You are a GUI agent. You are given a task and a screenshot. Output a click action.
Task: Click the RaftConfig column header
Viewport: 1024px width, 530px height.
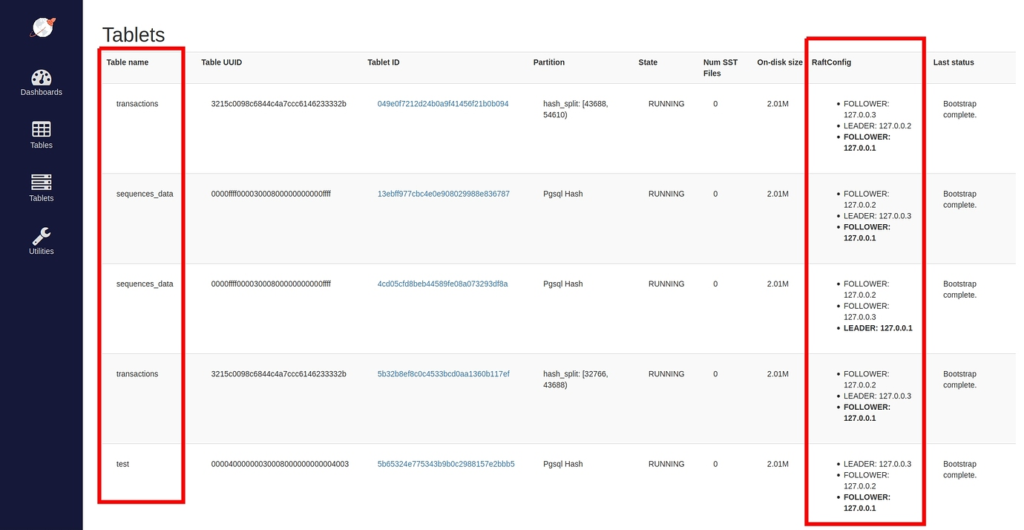pos(831,62)
